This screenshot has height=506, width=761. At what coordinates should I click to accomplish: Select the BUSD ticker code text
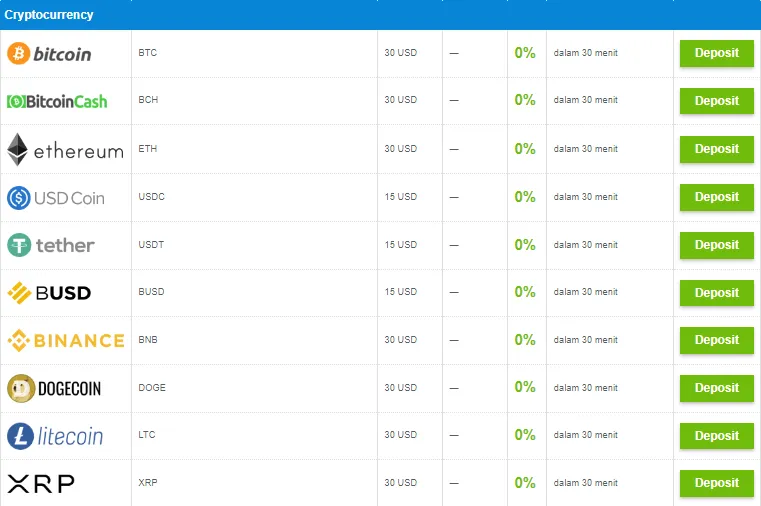click(151, 292)
